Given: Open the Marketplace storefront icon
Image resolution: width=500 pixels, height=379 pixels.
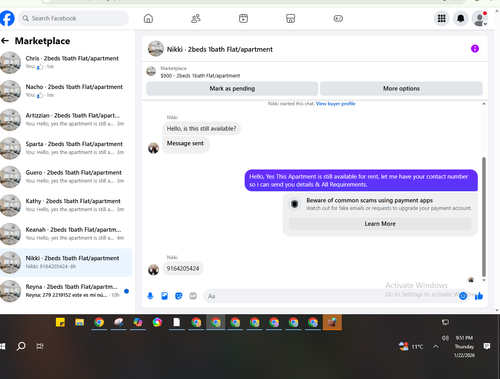Looking at the screenshot, I should click(x=291, y=18).
